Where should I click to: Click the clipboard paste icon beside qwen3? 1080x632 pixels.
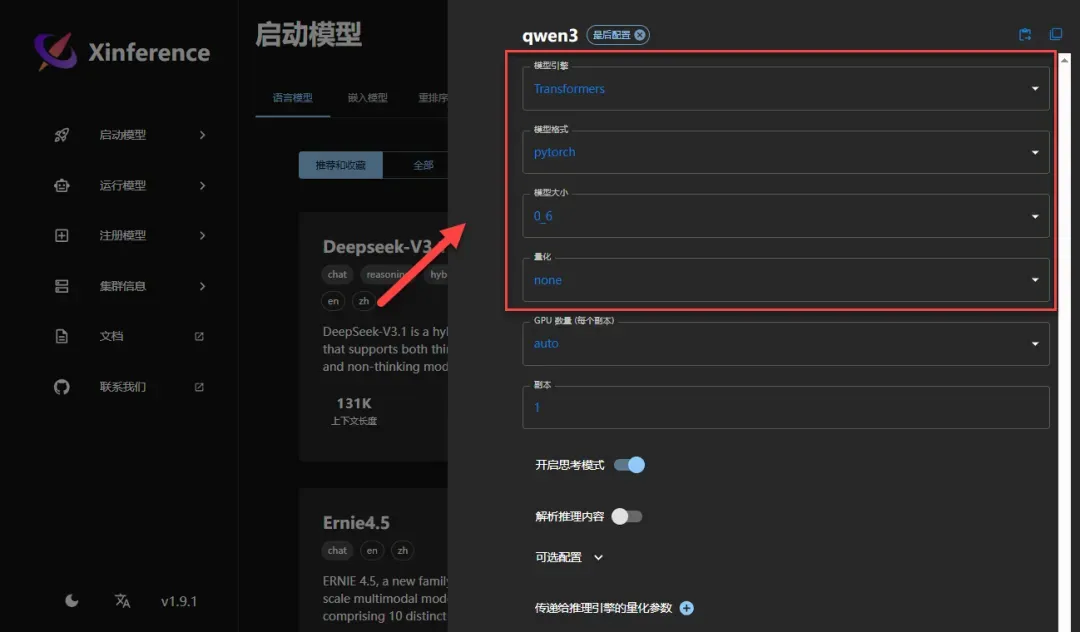1025,34
